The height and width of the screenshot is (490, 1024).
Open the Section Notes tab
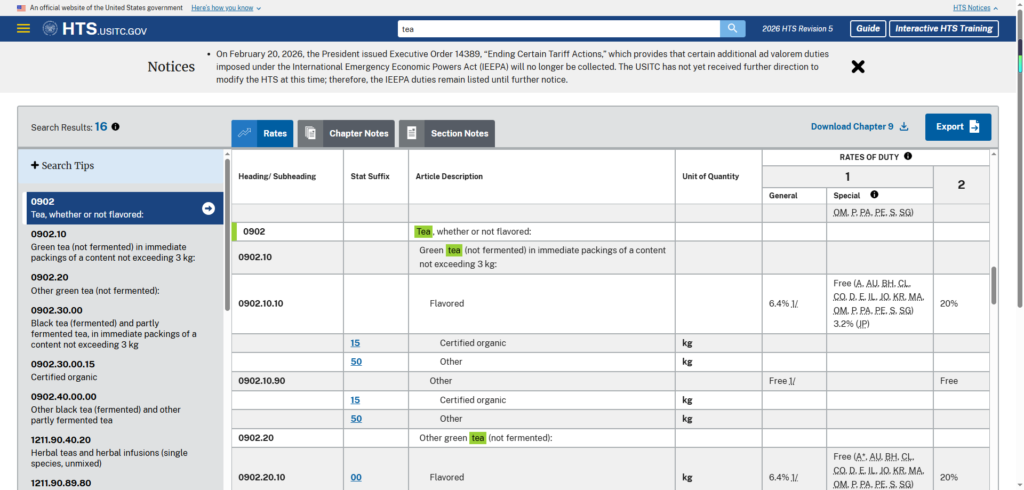pyautogui.click(x=447, y=133)
